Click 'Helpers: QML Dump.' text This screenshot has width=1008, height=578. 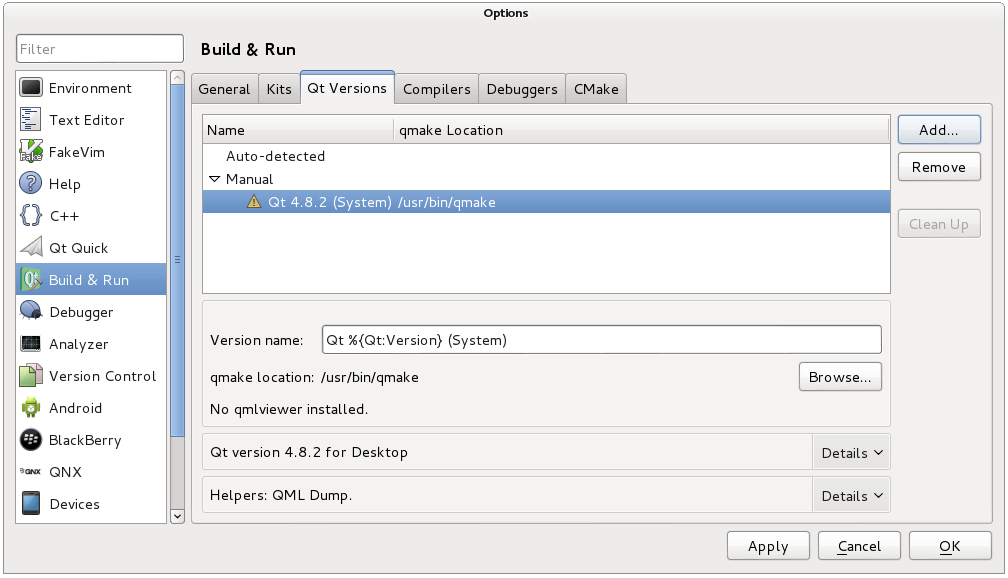tap(280, 495)
